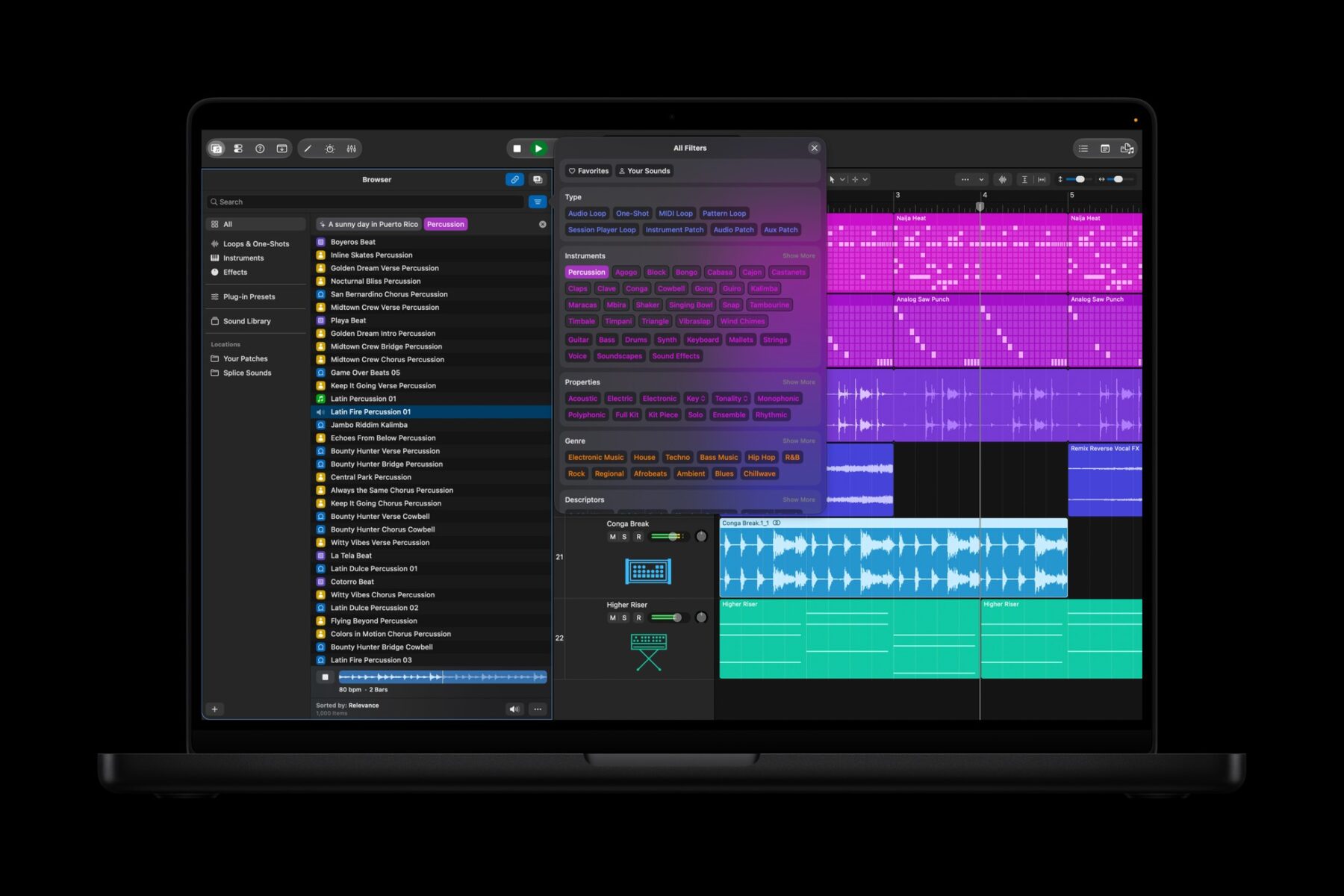Image resolution: width=1344 pixels, height=896 pixels.
Task: Record-enable the Conga Break track
Action: [x=638, y=537]
